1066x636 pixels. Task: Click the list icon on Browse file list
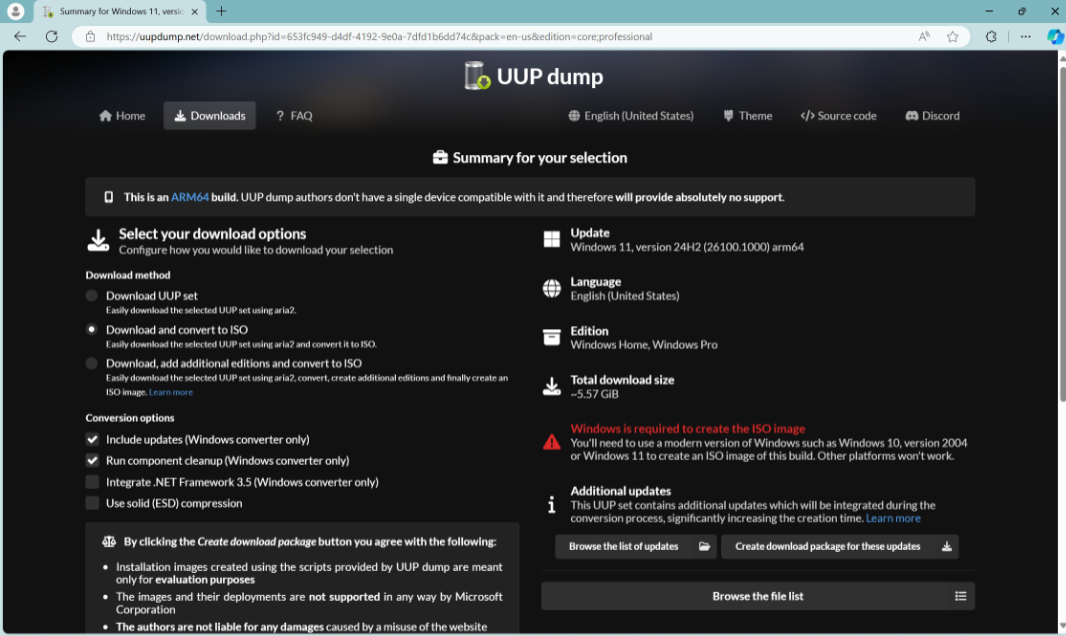pos(961,596)
